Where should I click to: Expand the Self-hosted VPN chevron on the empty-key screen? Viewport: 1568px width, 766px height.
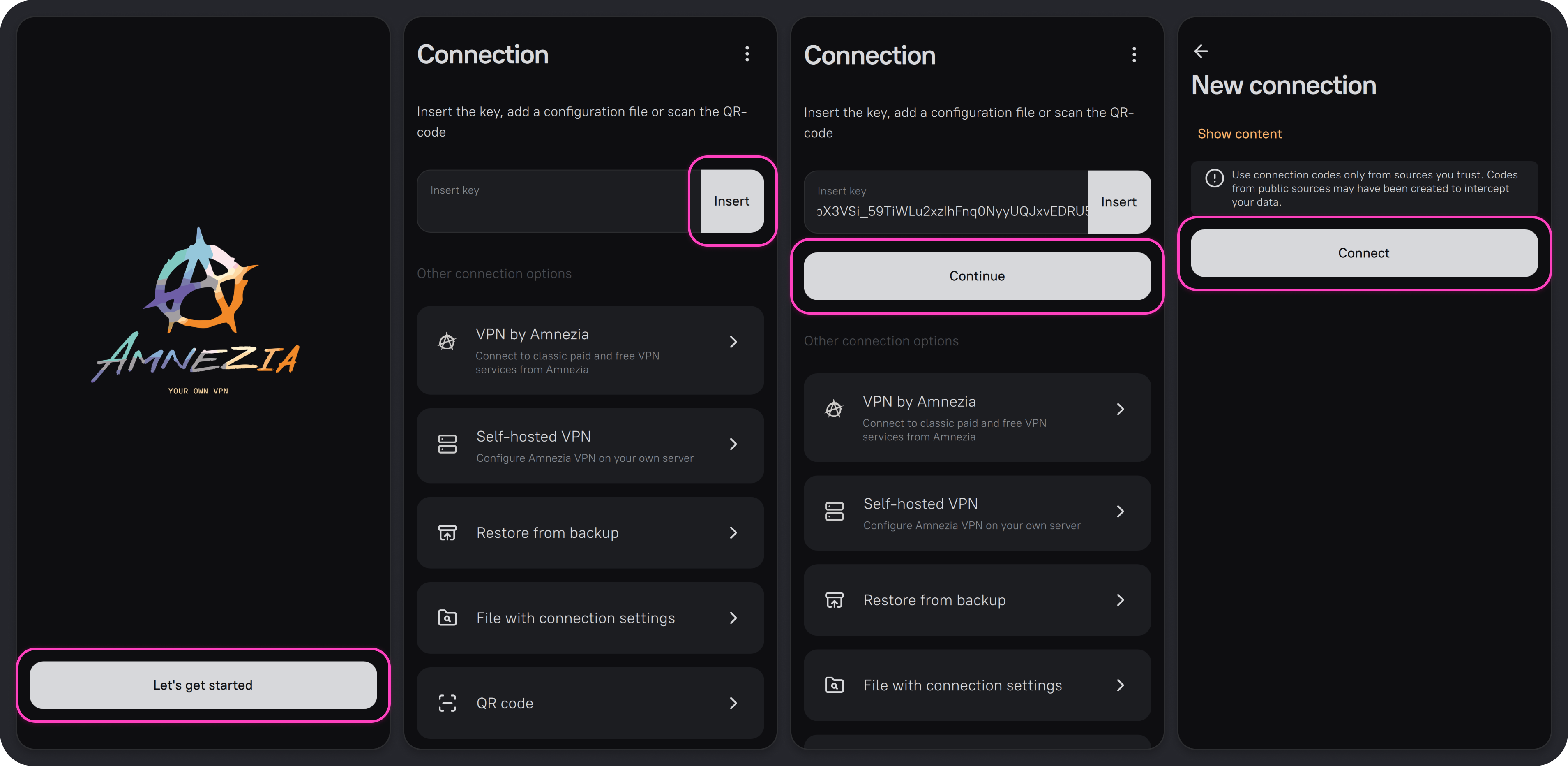tap(733, 444)
